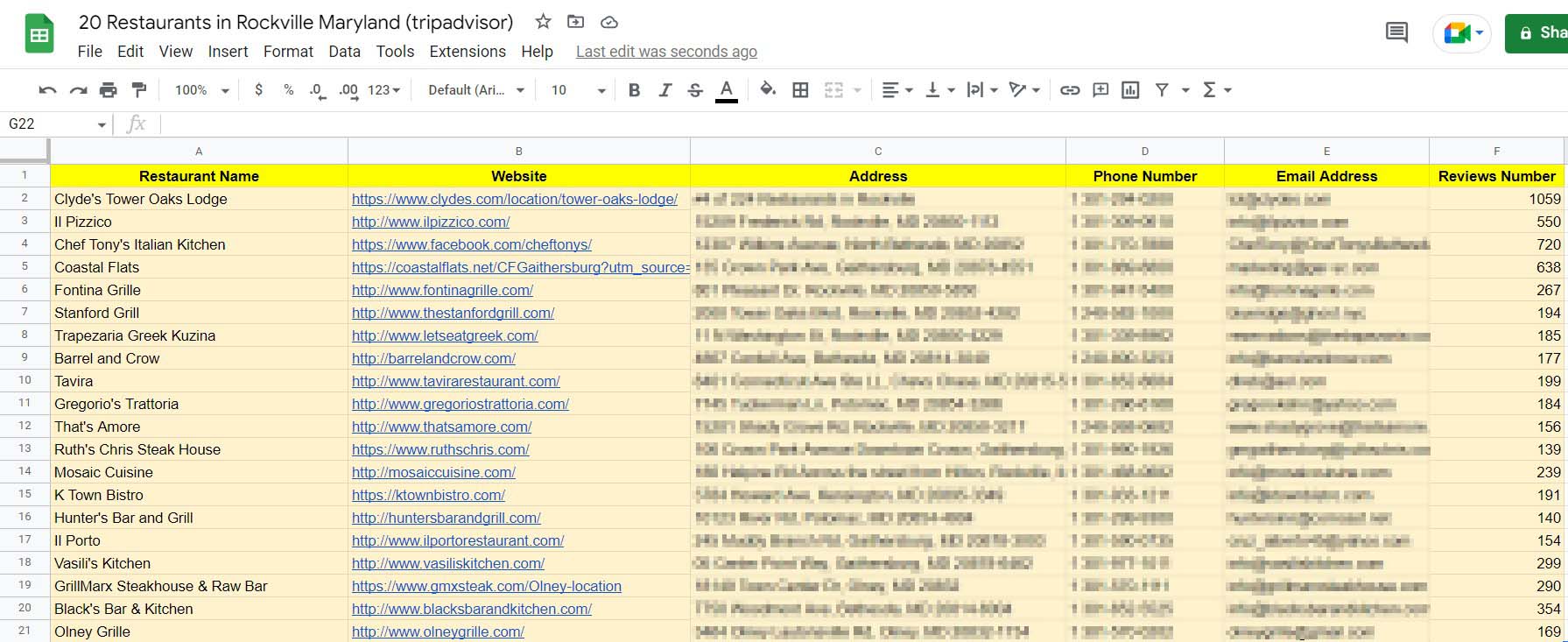Click into the formula bar
1568x642 pixels.
862,123
